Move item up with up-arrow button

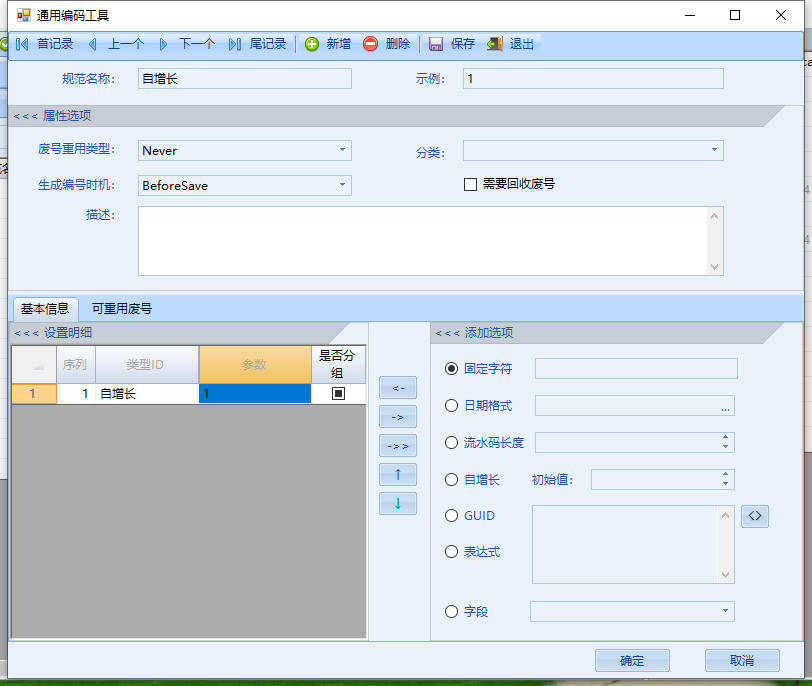pyautogui.click(x=398, y=474)
